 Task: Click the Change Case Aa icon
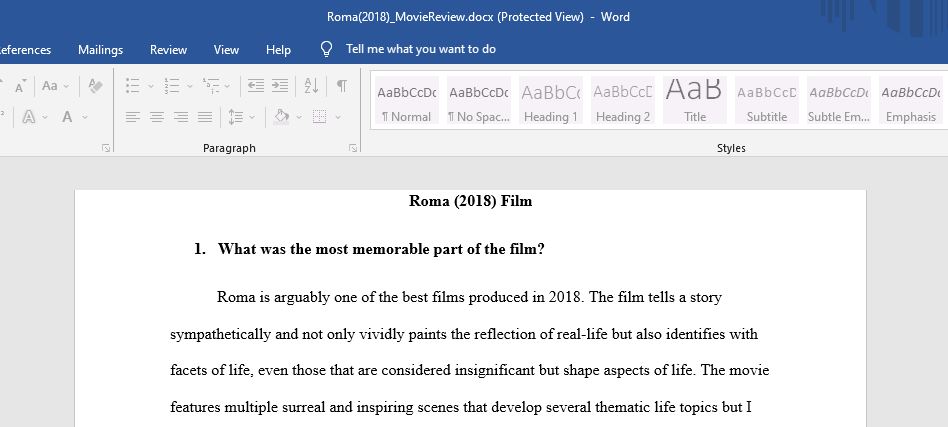click(x=50, y=86)
